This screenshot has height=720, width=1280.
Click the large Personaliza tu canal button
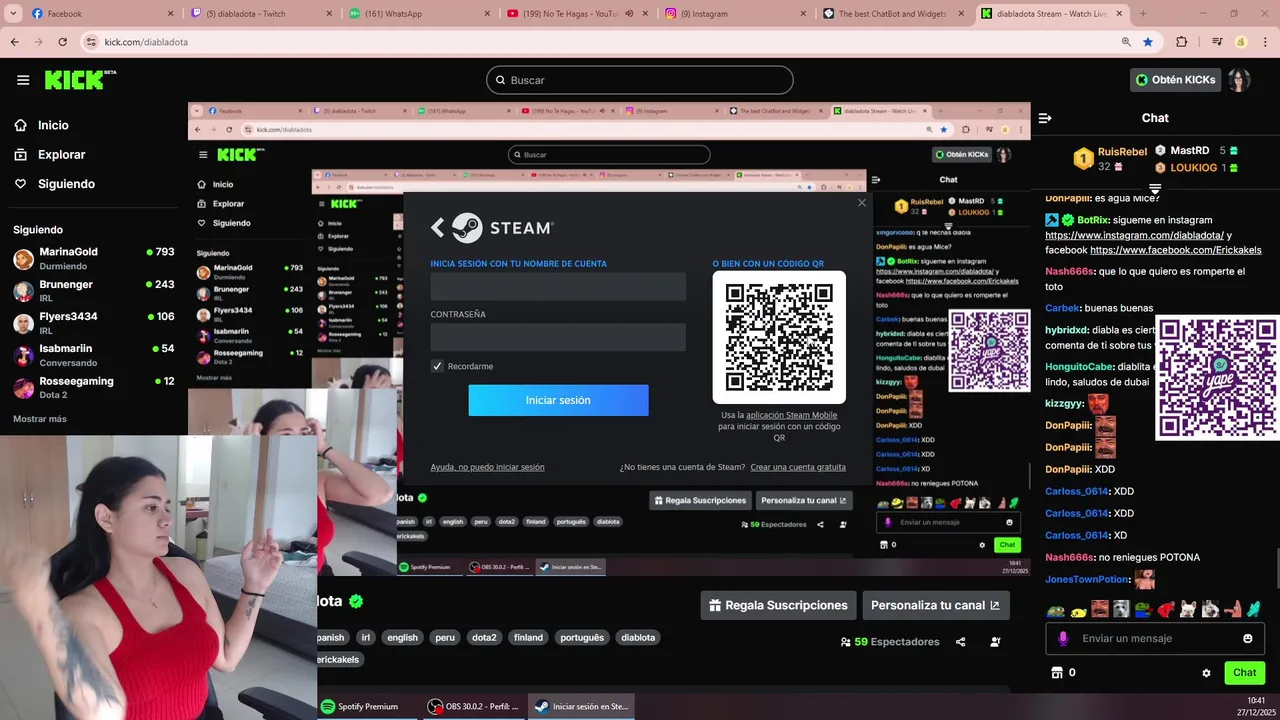point(935,605)
